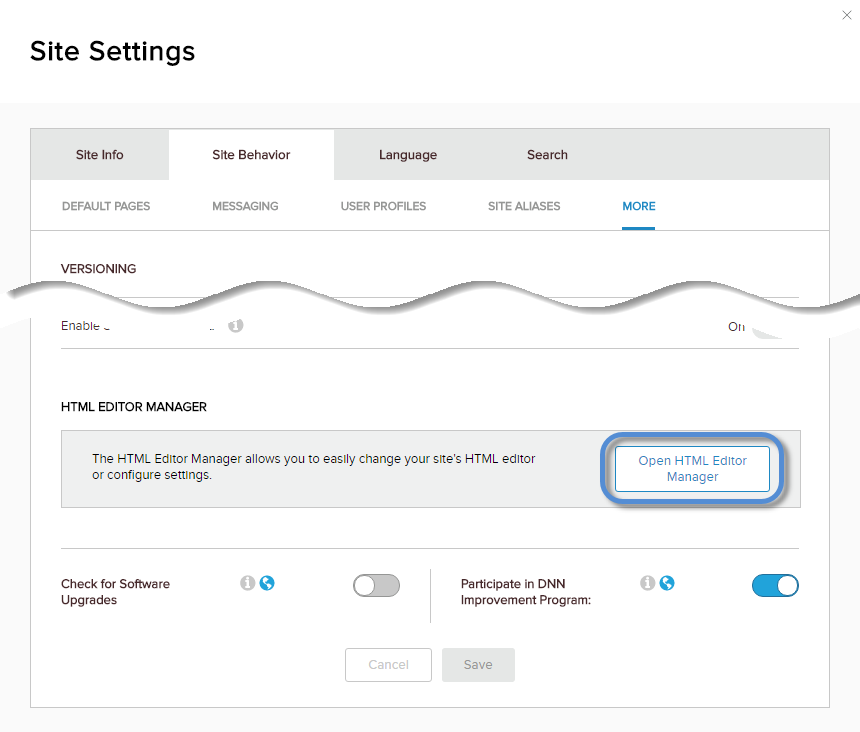Toggle Participate in DNN Improvement Program switch

(x=775, y=586)
